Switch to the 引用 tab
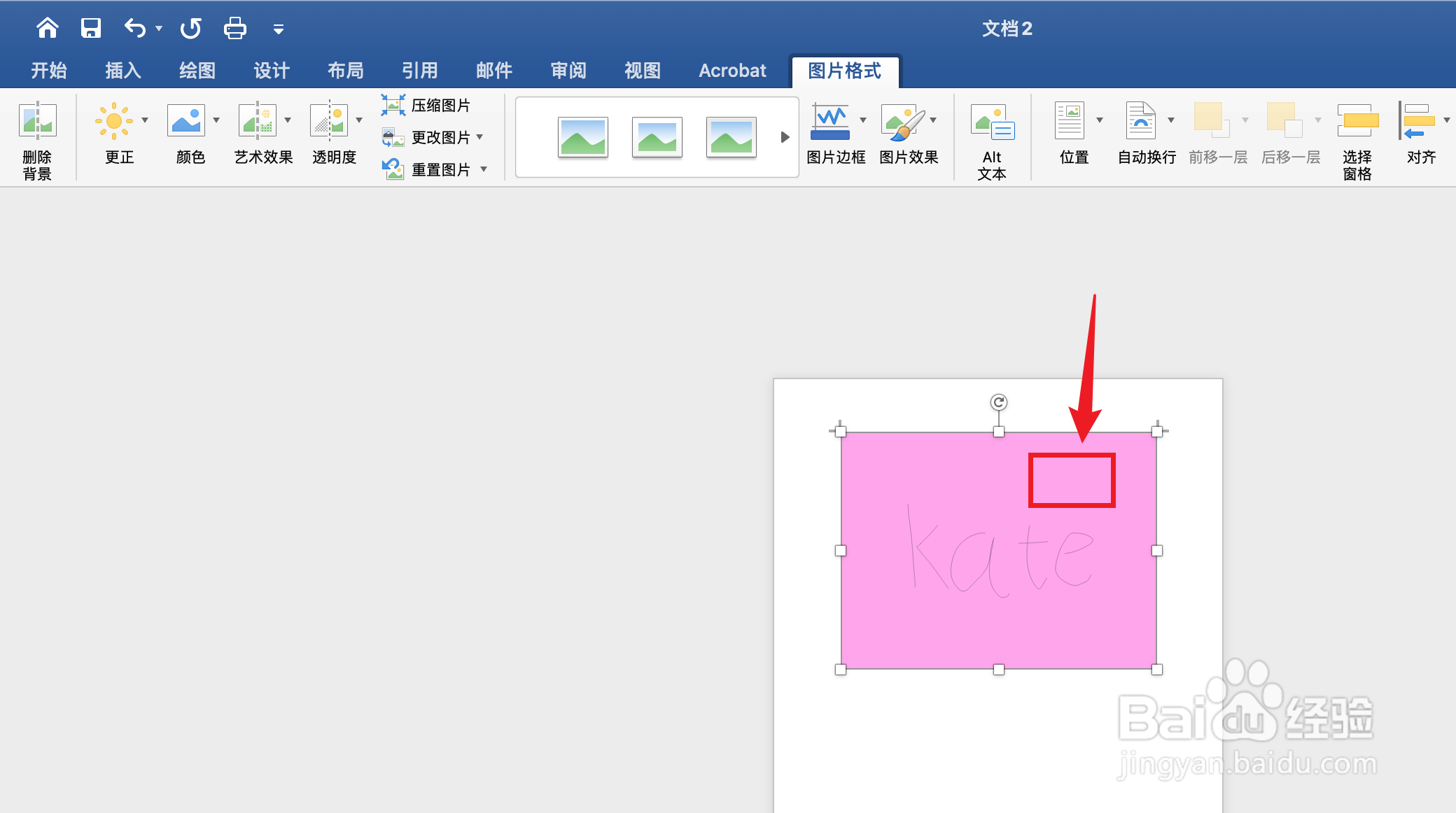1456x813 pixels. point(420,71)
